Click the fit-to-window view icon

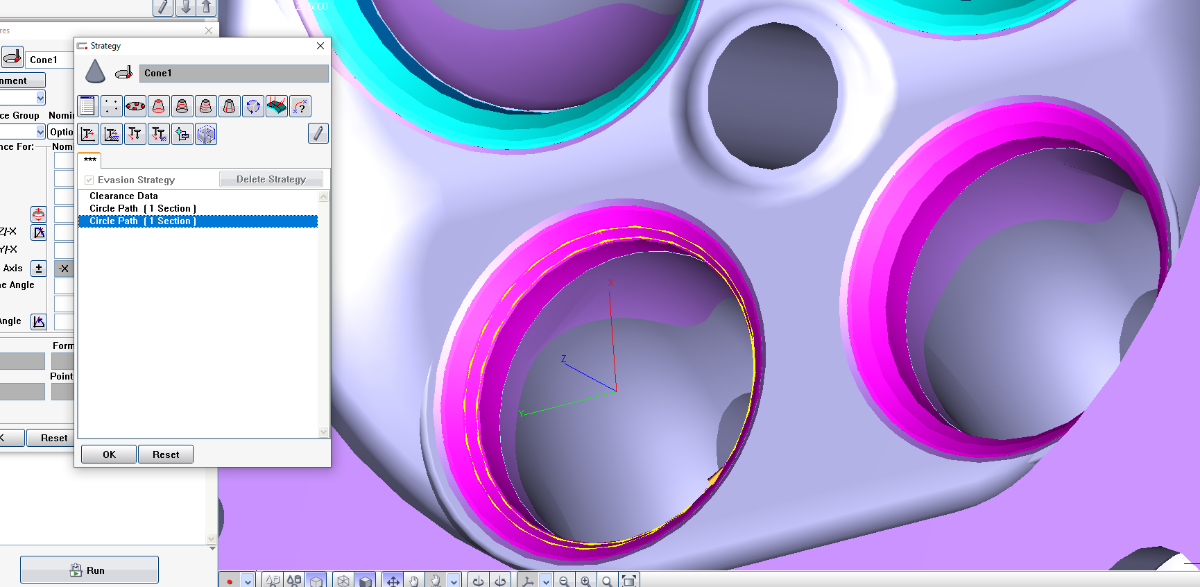point(628,580)
